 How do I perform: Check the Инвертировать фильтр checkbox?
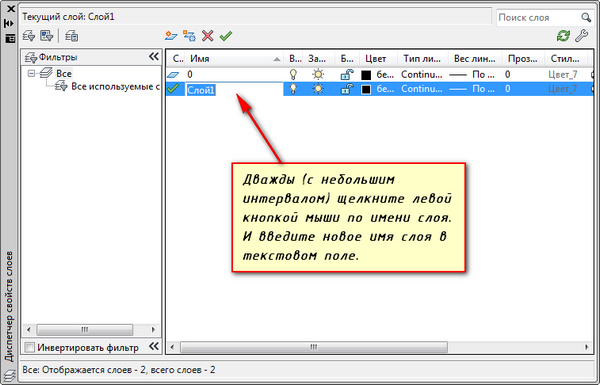point(29,347)
